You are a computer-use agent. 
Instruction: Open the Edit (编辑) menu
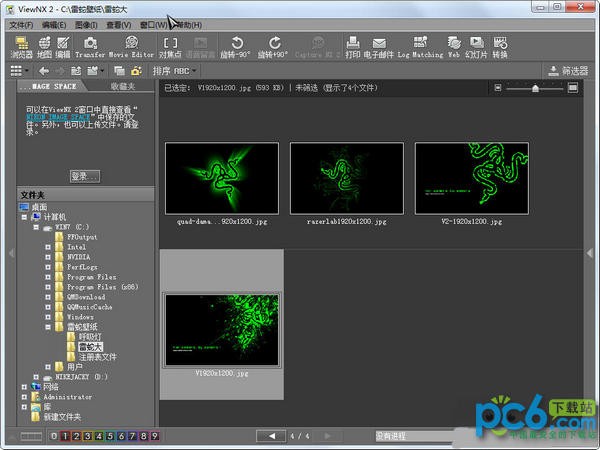click(54, 25)
